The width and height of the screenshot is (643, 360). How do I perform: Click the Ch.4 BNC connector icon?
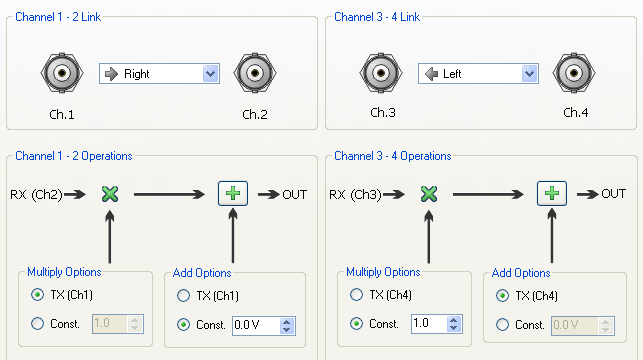[x=574, y=73]
